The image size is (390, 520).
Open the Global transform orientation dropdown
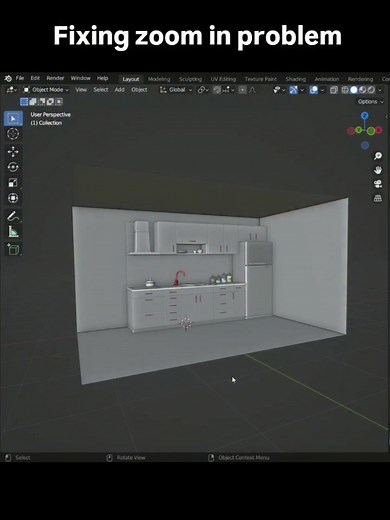[x=176, y=90]
